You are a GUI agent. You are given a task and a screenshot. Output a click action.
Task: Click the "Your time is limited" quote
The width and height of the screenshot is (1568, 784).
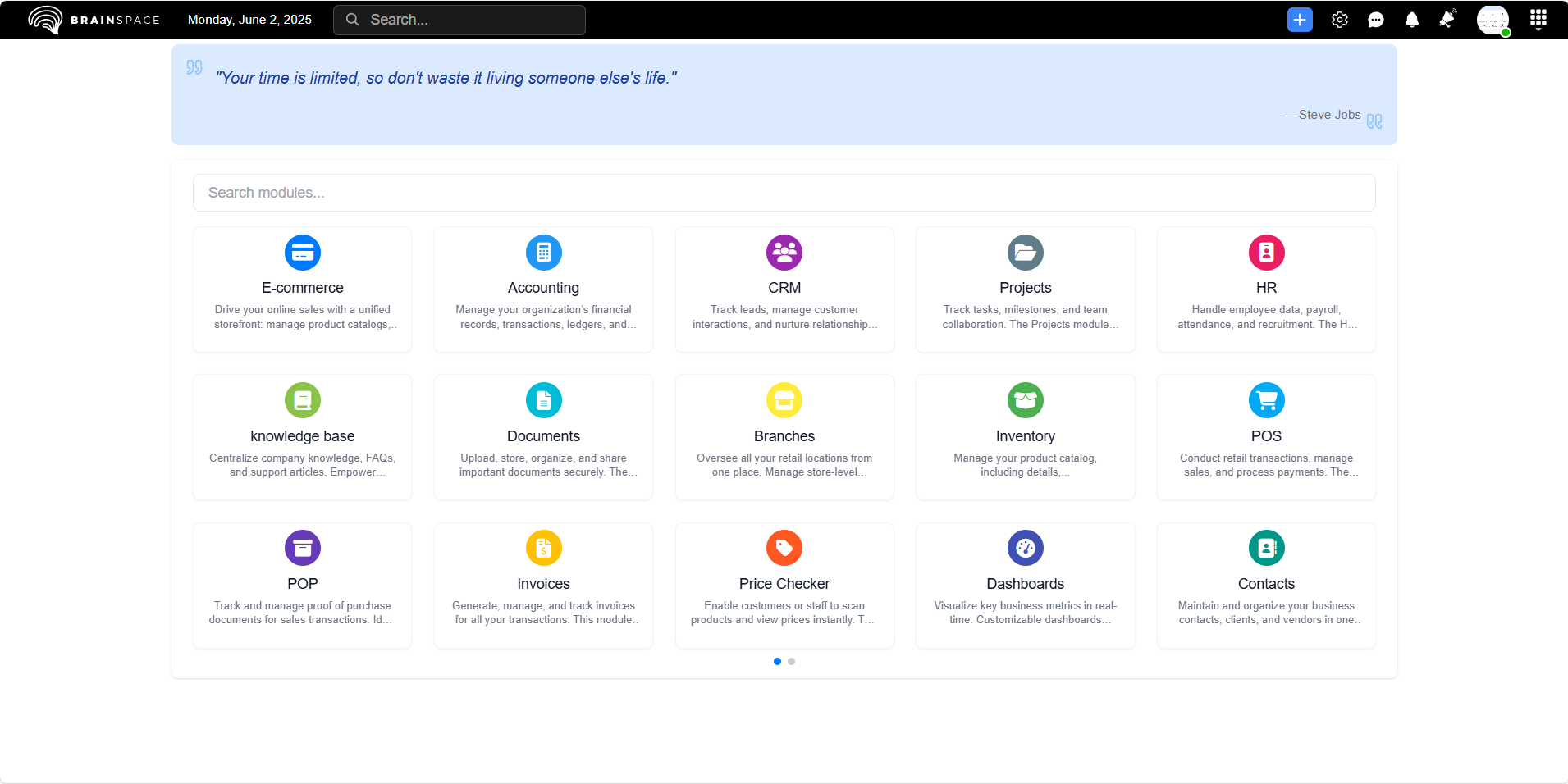click(446, 78)
